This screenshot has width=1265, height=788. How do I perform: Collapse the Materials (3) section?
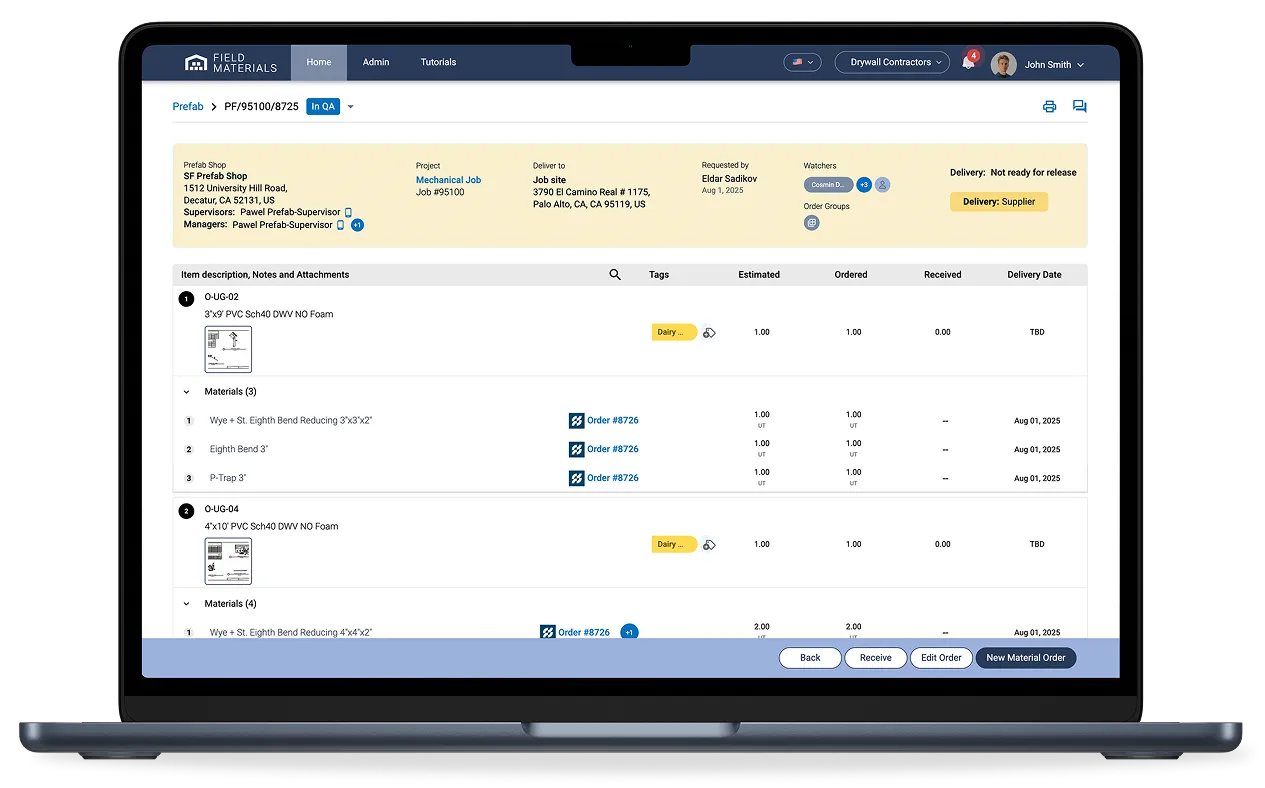(x=187, y=392)
